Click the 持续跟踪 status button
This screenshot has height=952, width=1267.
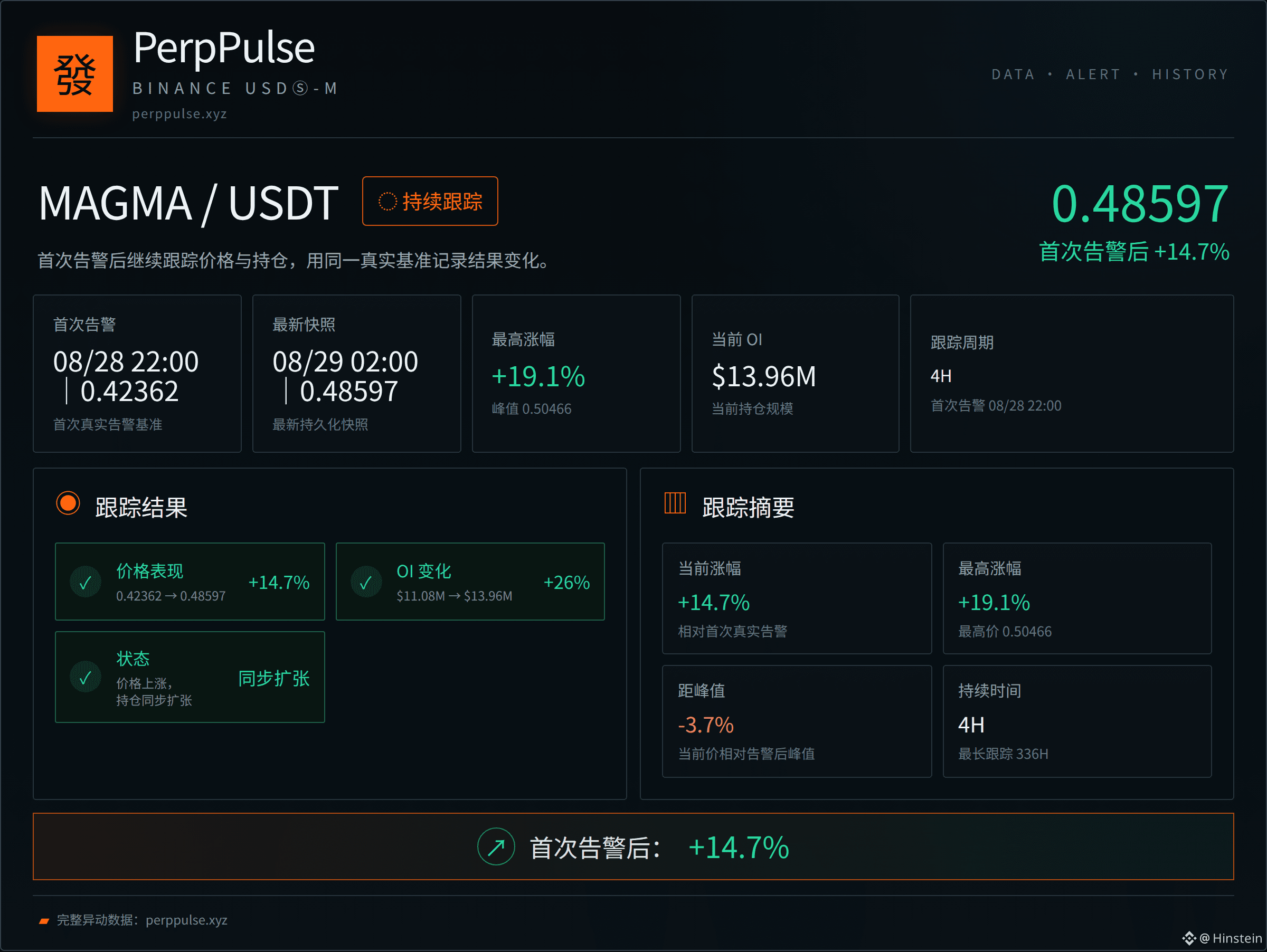(x=430, y=202)
